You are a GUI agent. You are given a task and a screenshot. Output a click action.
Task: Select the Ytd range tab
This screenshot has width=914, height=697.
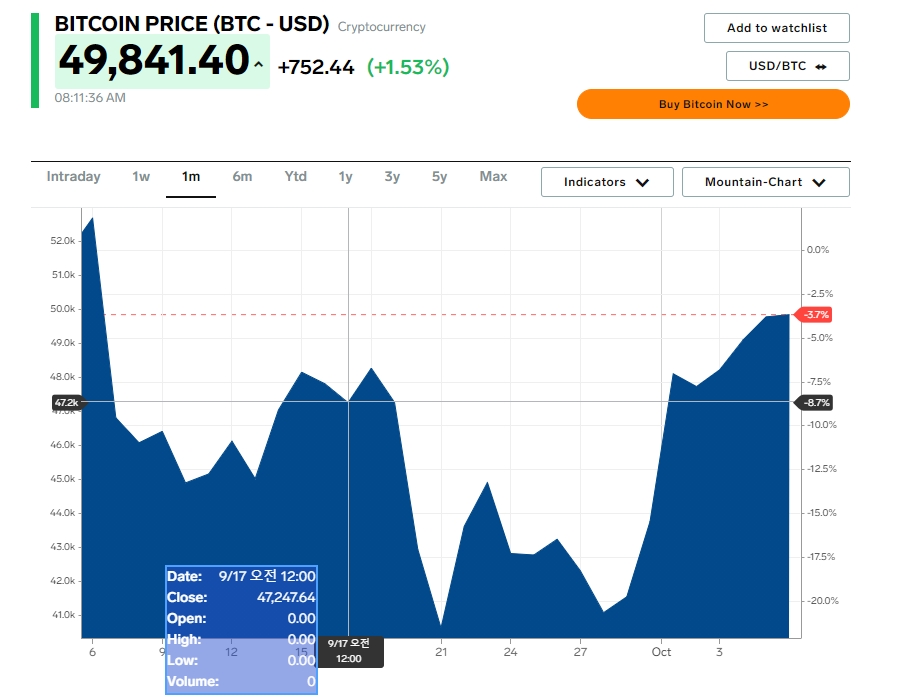296,177
